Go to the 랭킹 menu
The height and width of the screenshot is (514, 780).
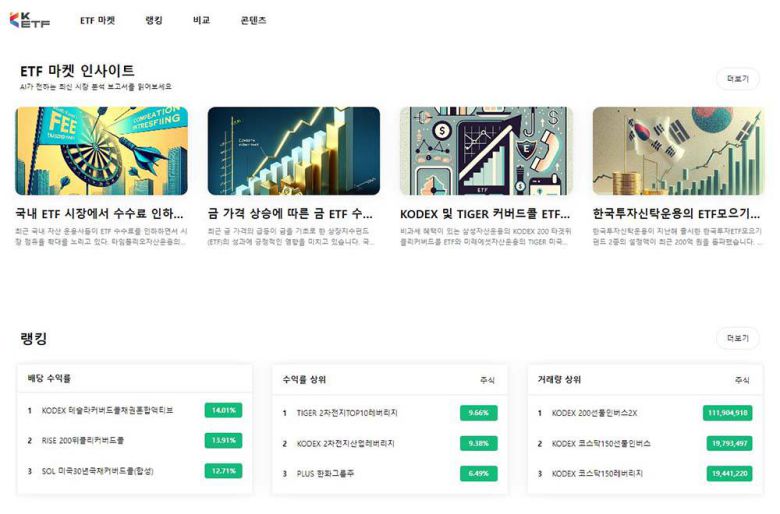[x=154, y=20]
